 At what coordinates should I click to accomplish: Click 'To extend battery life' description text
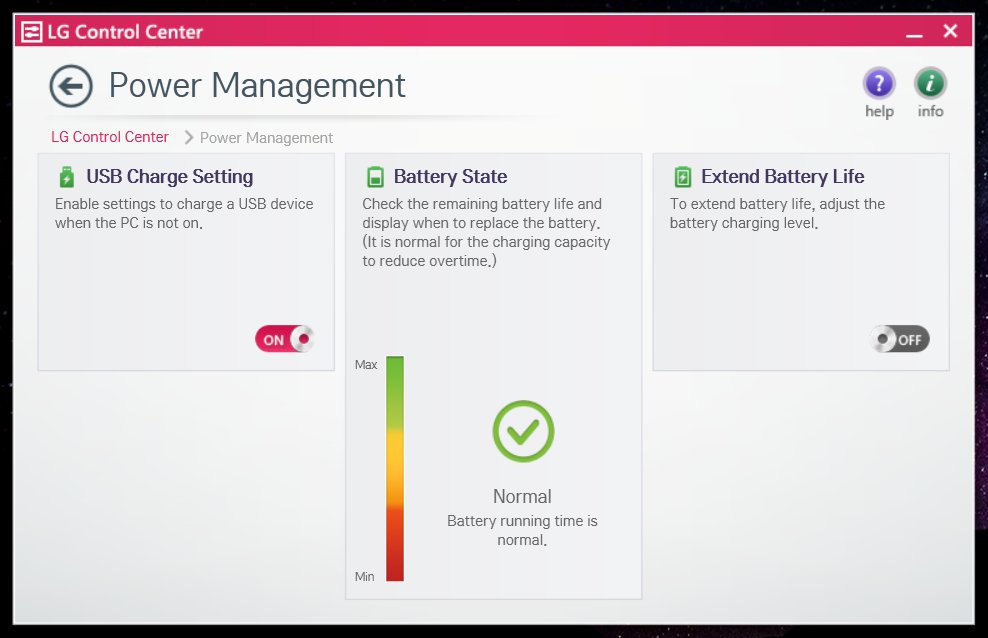tap(778, 214)
